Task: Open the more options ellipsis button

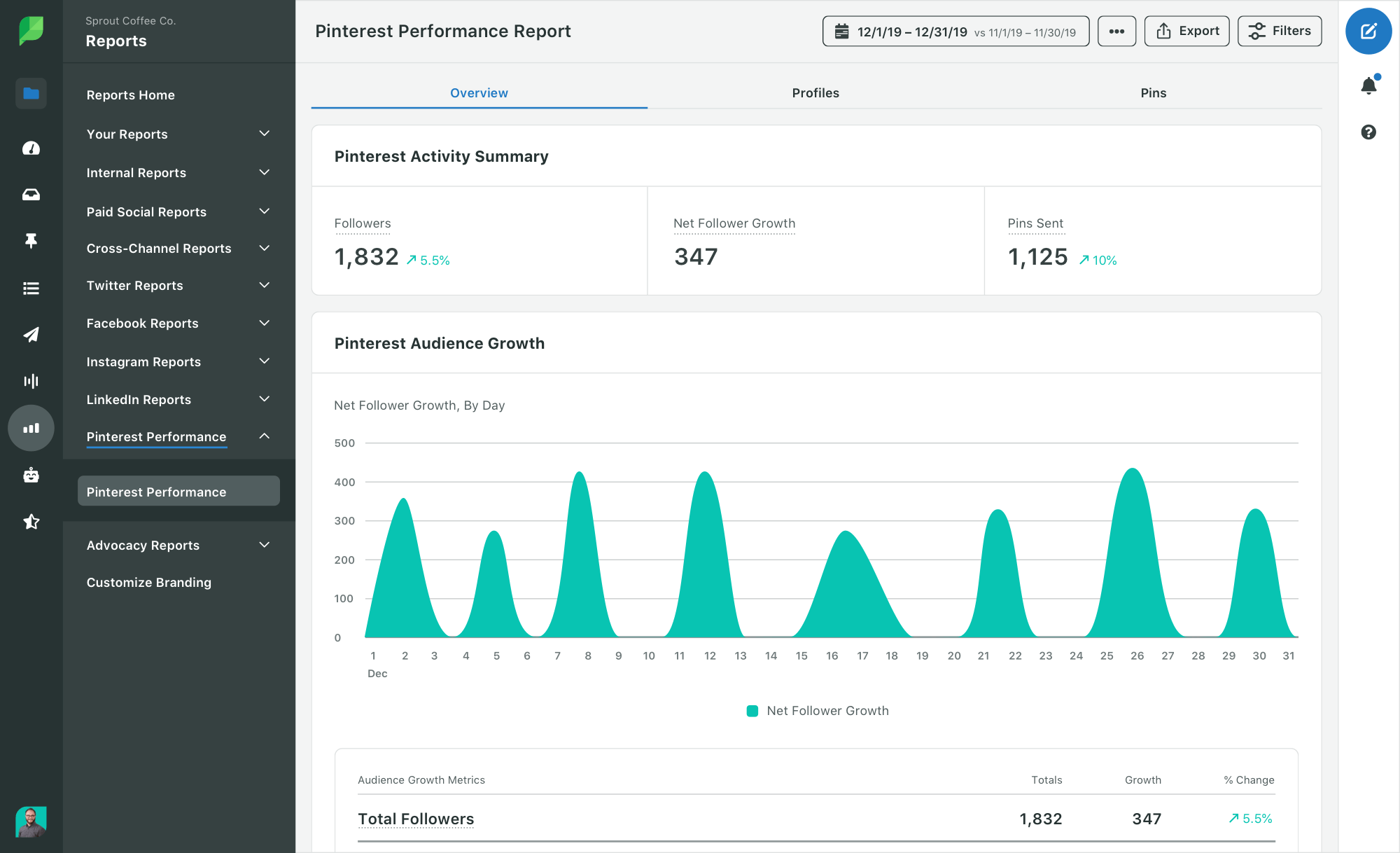Action: [1116, 31]
